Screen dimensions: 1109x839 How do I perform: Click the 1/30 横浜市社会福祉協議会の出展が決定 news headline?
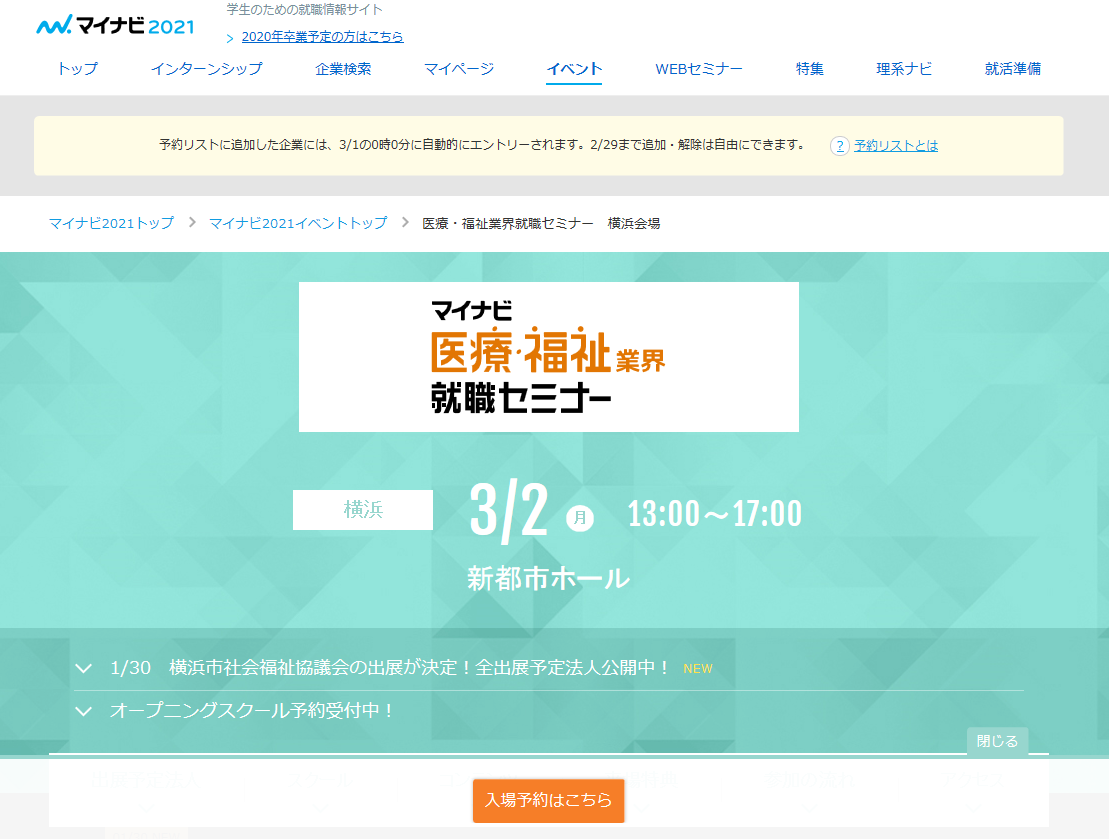[x=390, y=668]
